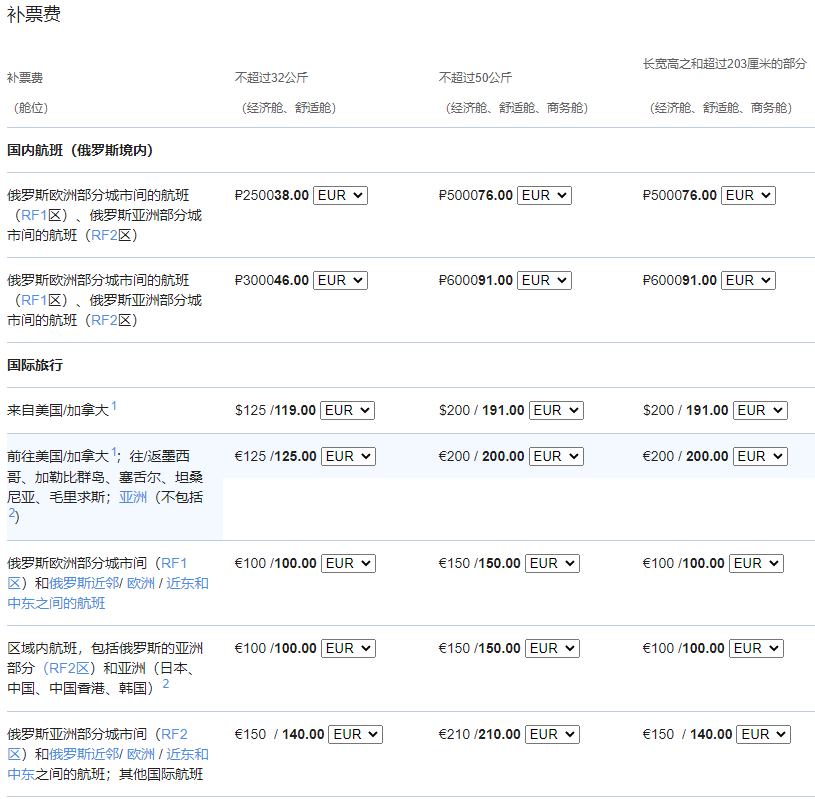815x799 pixels.
Task: Open 近东和中东 link in the RF1 international row
Action: point(187,583)
